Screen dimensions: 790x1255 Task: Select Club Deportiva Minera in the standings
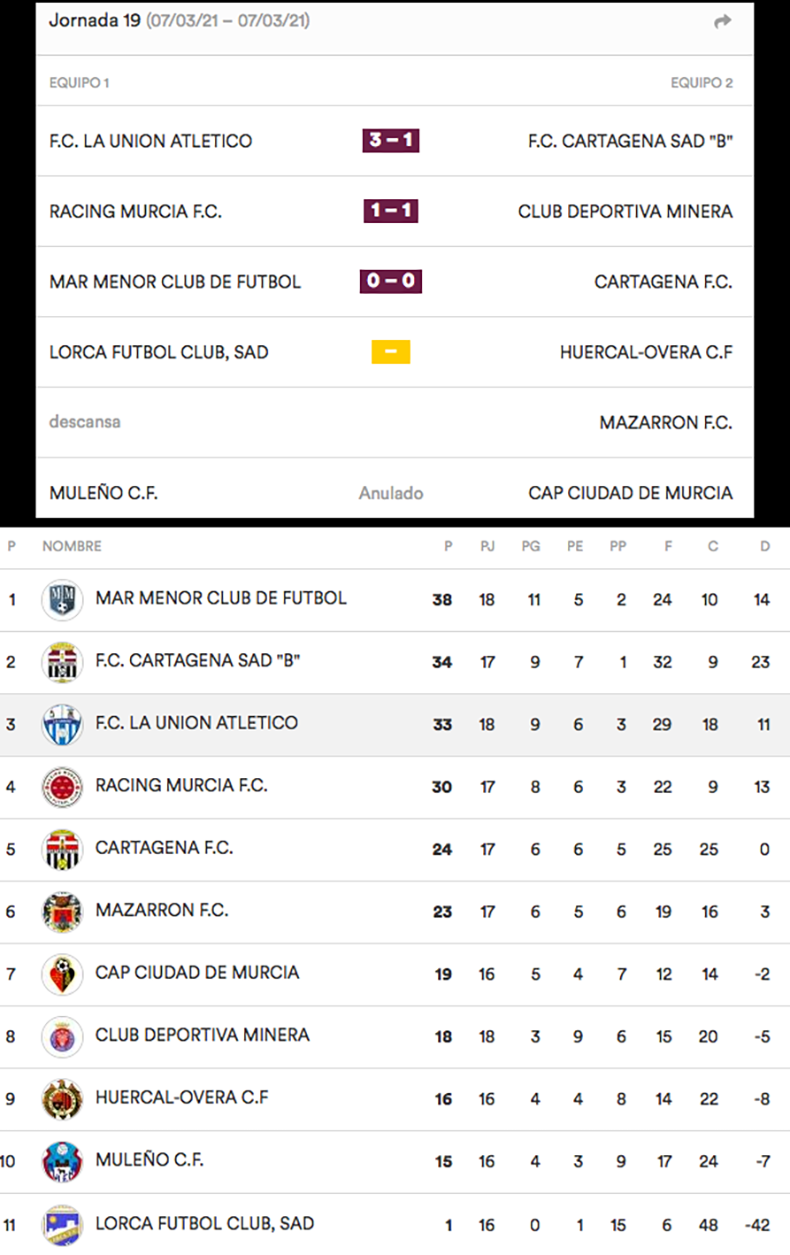point(202,1035)
